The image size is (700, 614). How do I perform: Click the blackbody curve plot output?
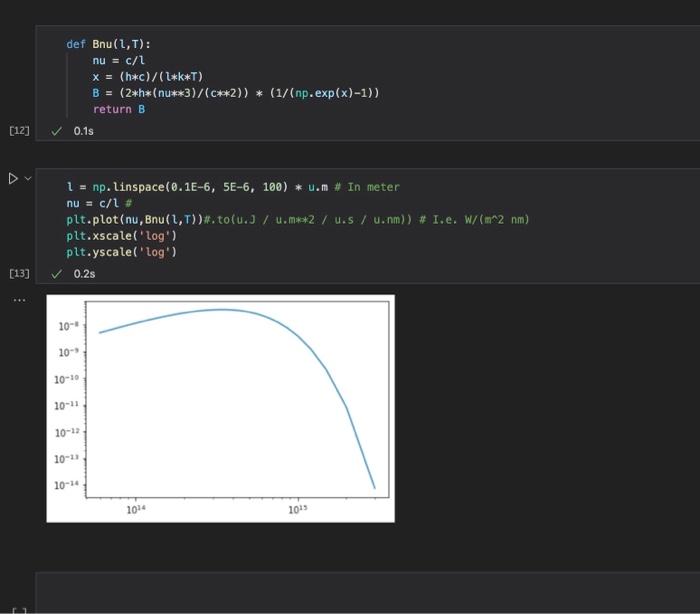pos(221,408)
